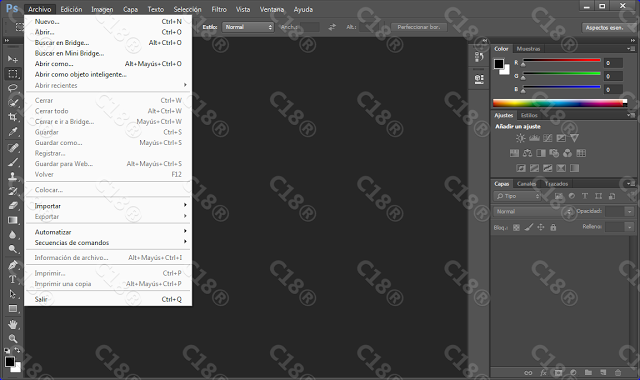Switch foreground and background colors

tap(17, 350)
